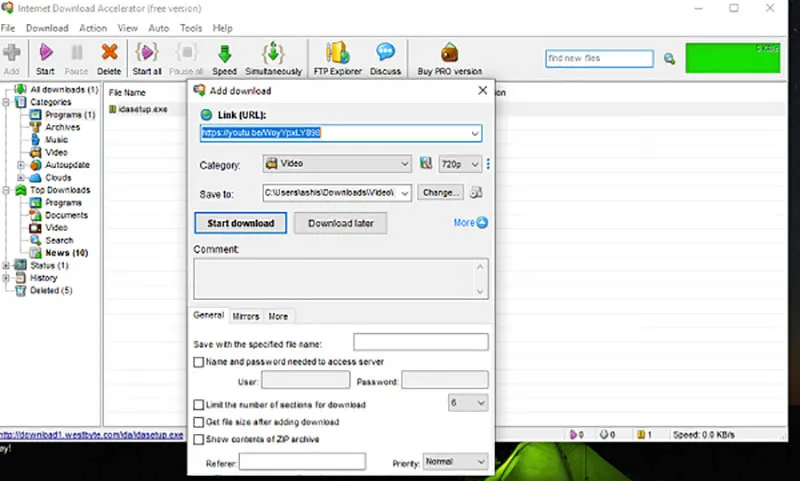Screen dimensions: 800x481
Task: Enable Limit the number of sections checkbox
Action: (x=198, y=405)
